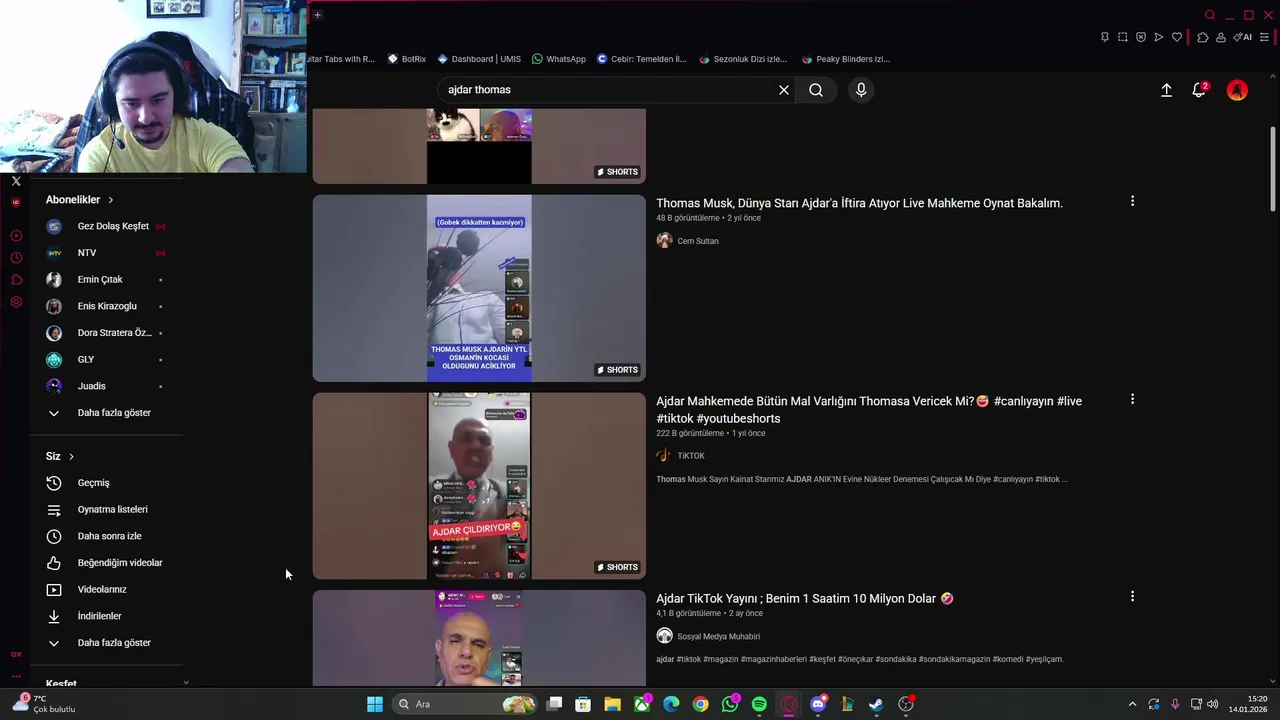Open the browser pinboard pin icon
The width and height of the screenshot is (1280, 720).
click(x=1104, y=37)
